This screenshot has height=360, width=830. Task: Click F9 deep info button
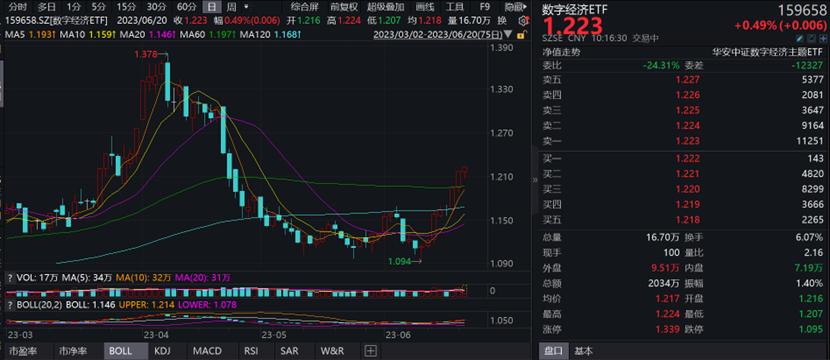[x=484, y=7]
